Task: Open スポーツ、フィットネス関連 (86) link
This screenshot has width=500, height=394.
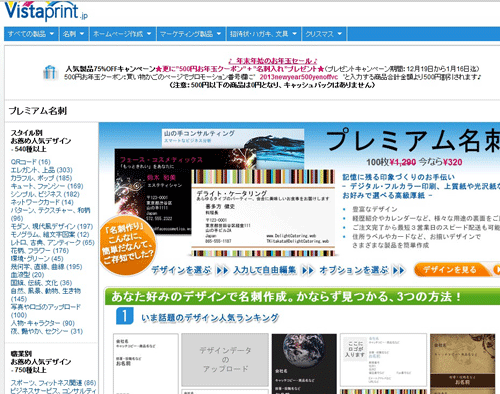Action: point(53,383)
